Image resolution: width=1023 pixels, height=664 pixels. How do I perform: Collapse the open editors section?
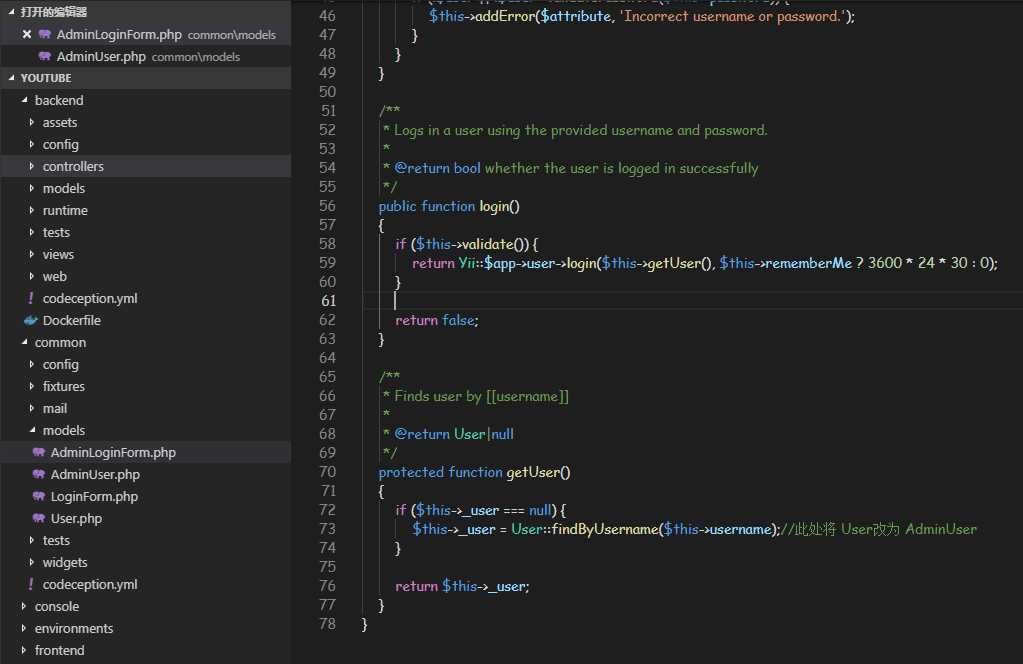click(x=11, y=12)
